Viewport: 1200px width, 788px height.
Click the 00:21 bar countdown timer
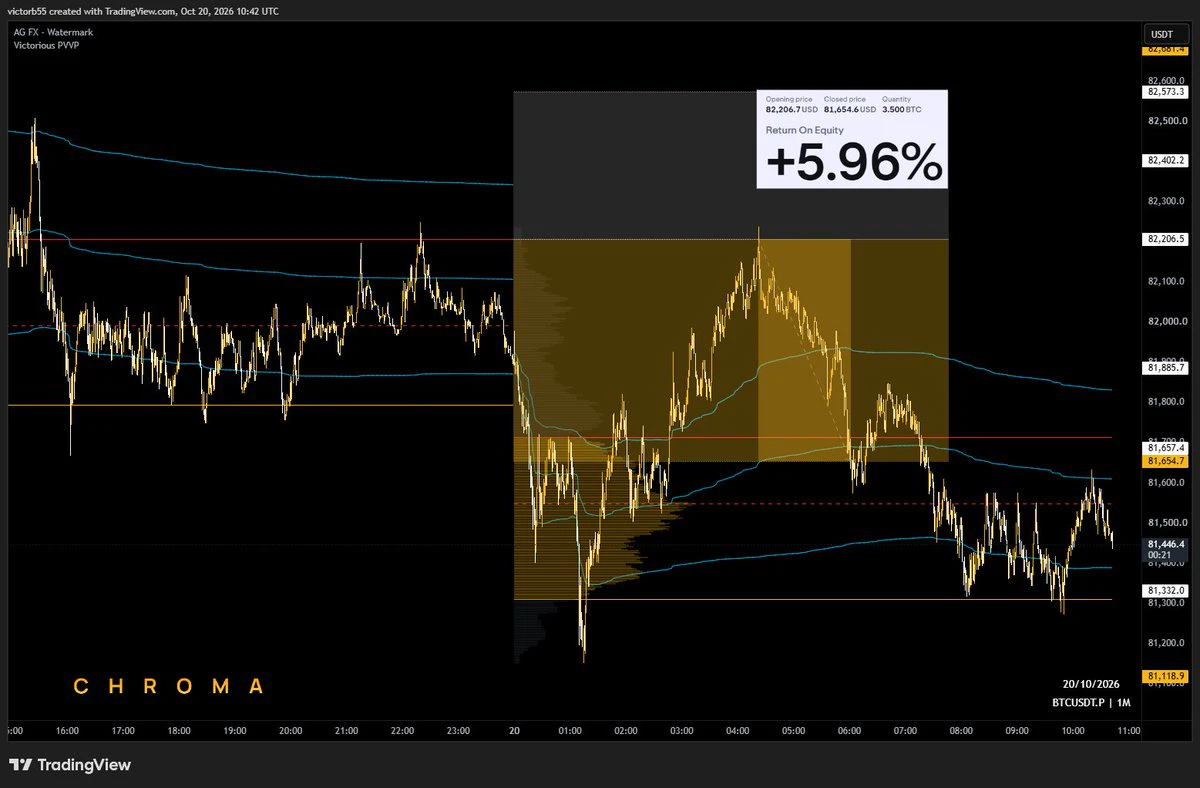[x=1160, y=555]
